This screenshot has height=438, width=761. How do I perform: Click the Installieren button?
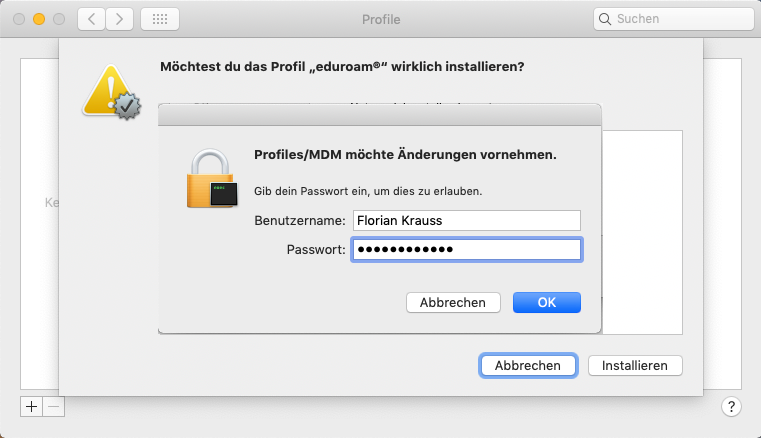[635, 366]
